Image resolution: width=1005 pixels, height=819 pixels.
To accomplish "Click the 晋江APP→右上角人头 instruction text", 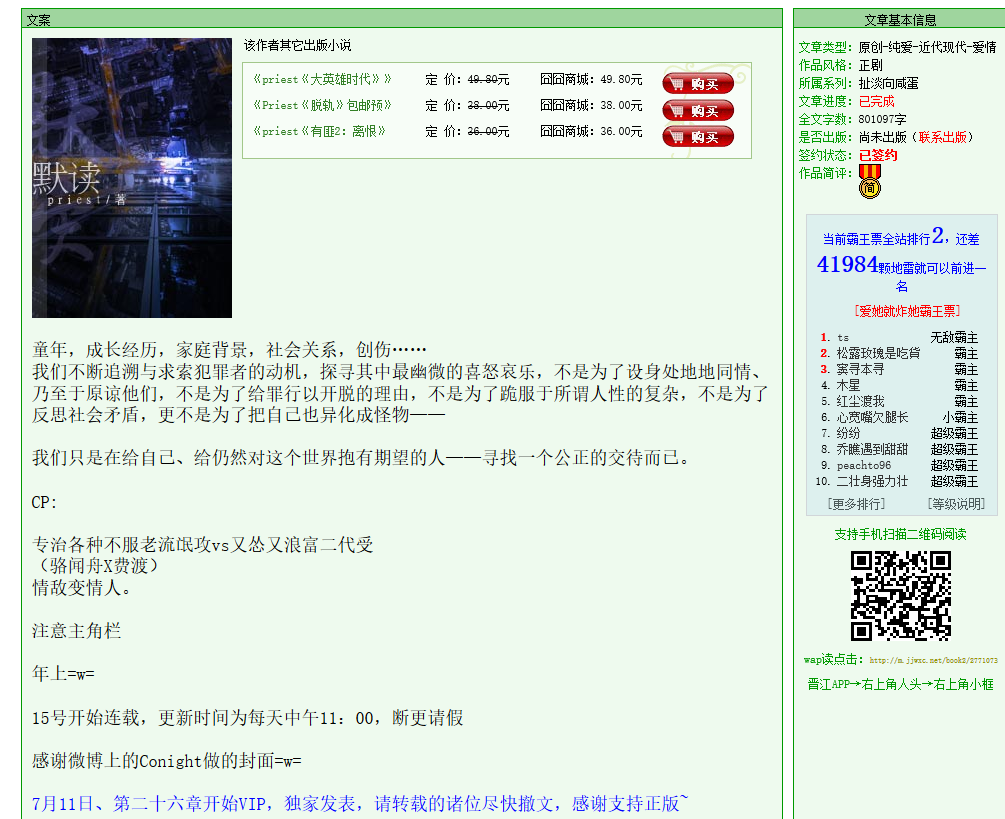I will tap(901, 684).
